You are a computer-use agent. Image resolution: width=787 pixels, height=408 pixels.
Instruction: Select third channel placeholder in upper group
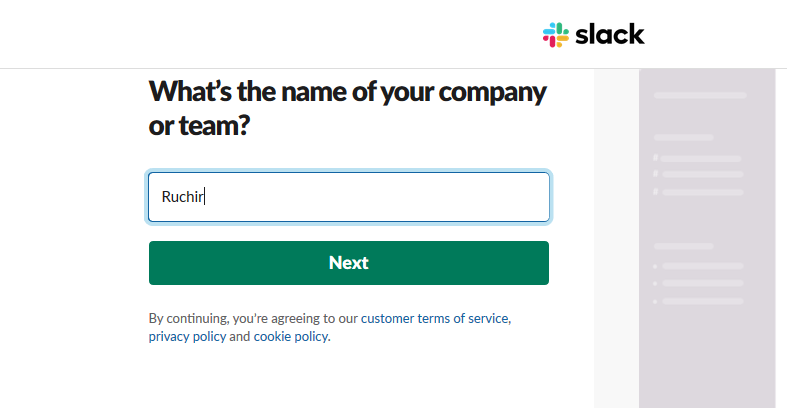coord(702,191)
